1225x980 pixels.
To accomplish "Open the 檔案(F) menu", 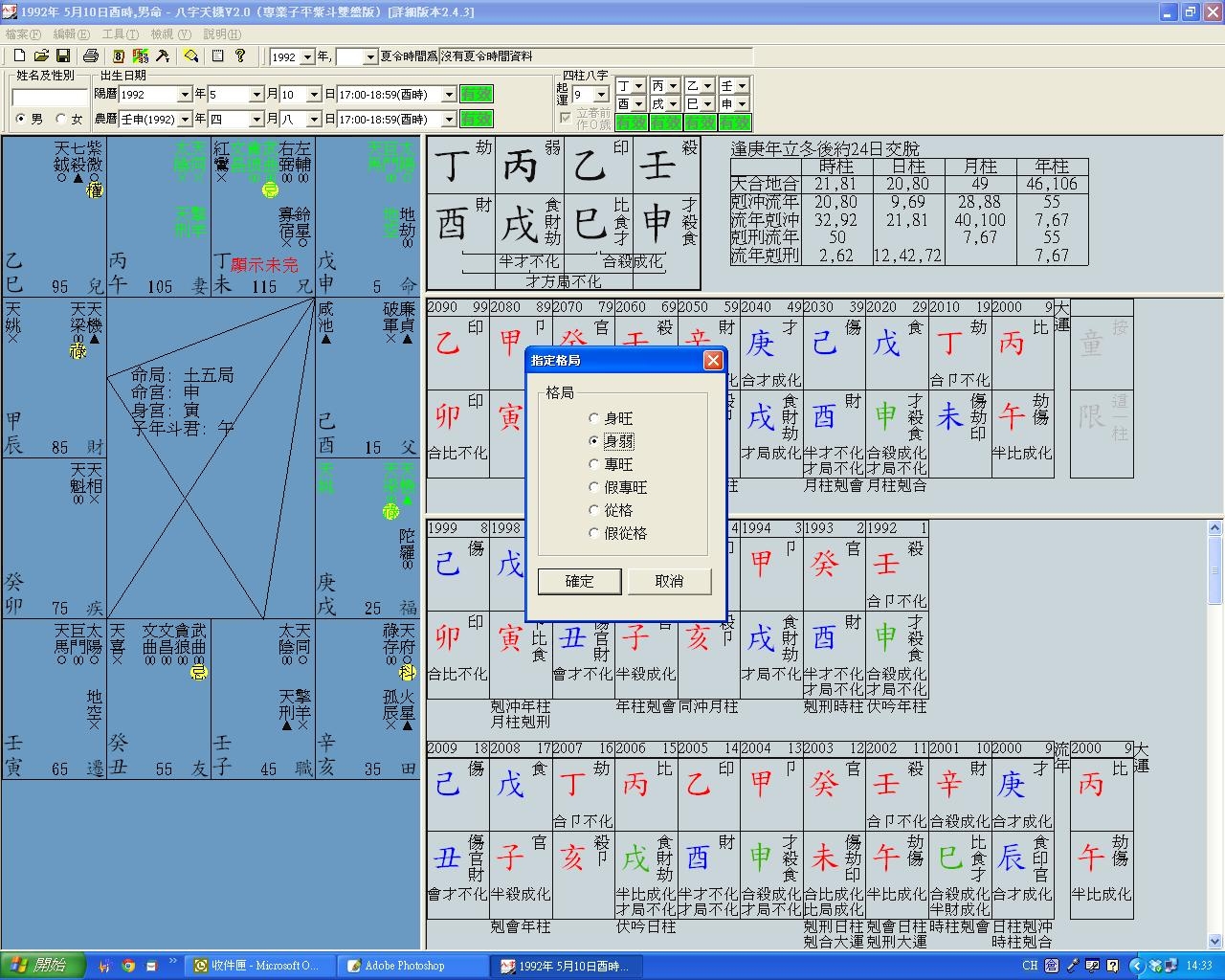I will (23, 34).
